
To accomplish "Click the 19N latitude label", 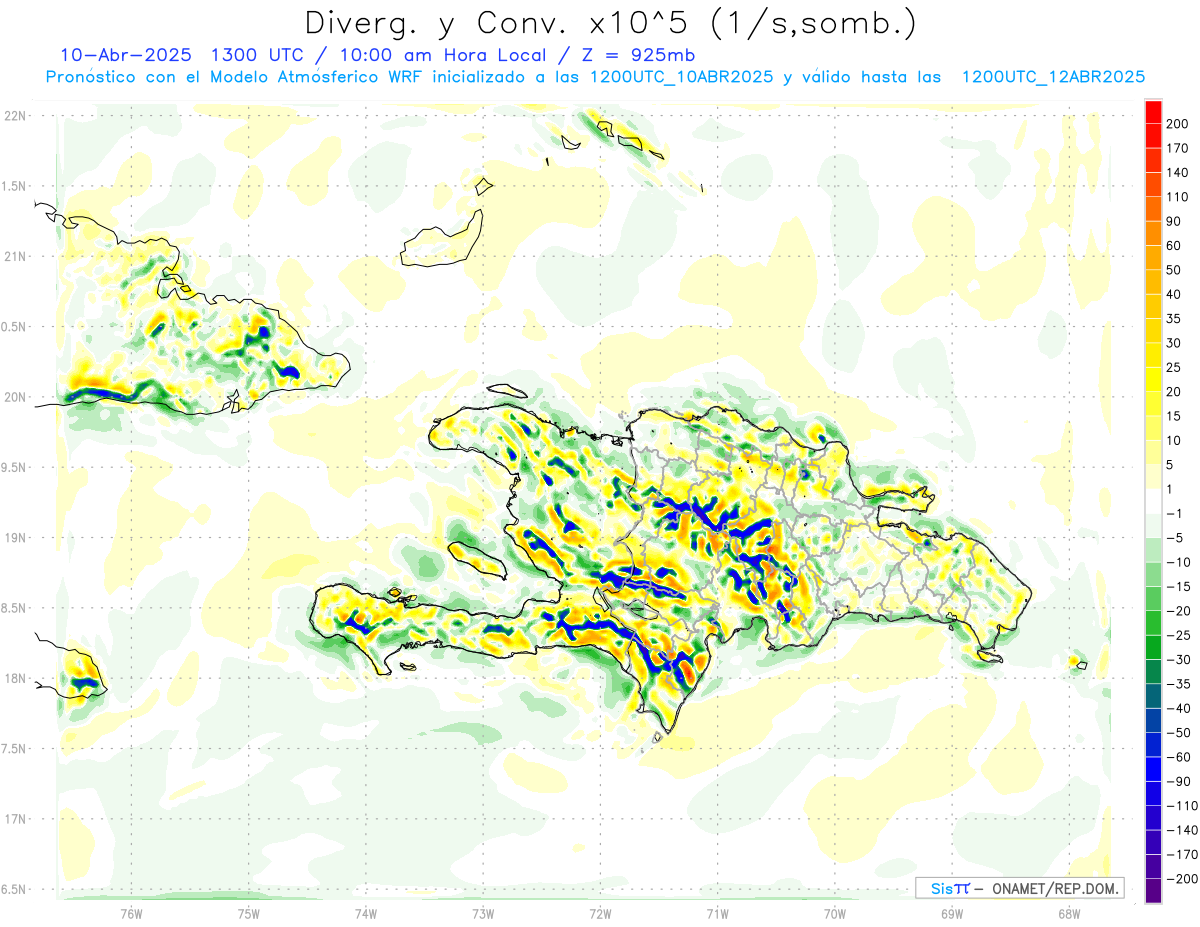I will [15, 538].
